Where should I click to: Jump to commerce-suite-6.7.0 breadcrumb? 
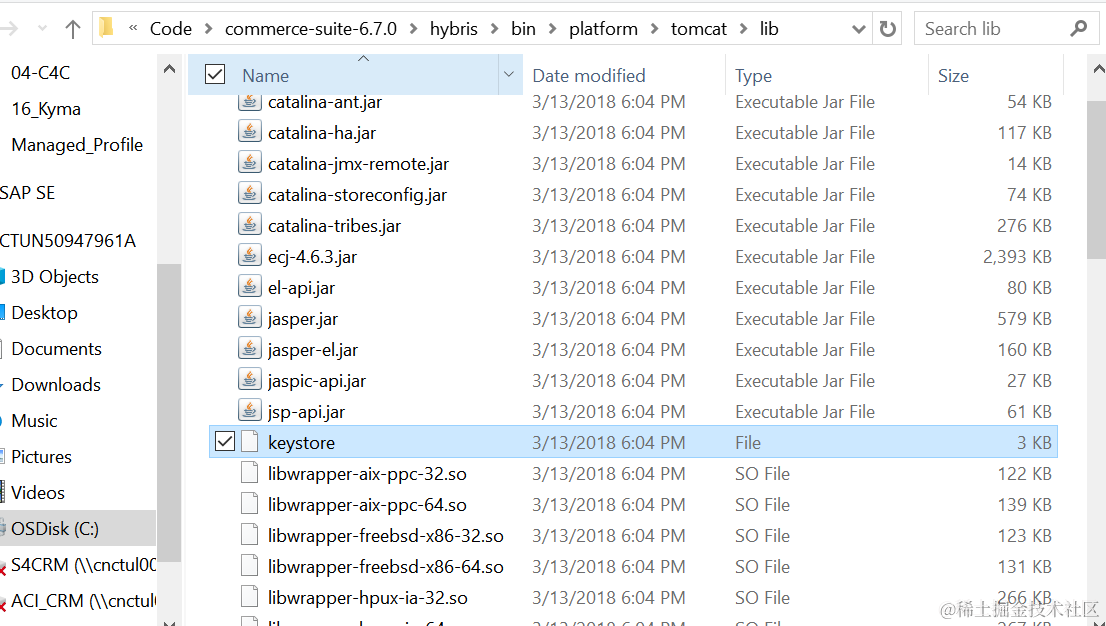310,29
